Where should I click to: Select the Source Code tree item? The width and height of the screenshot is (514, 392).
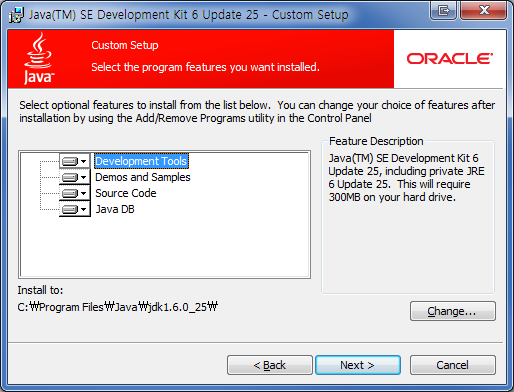pos(126,193)
